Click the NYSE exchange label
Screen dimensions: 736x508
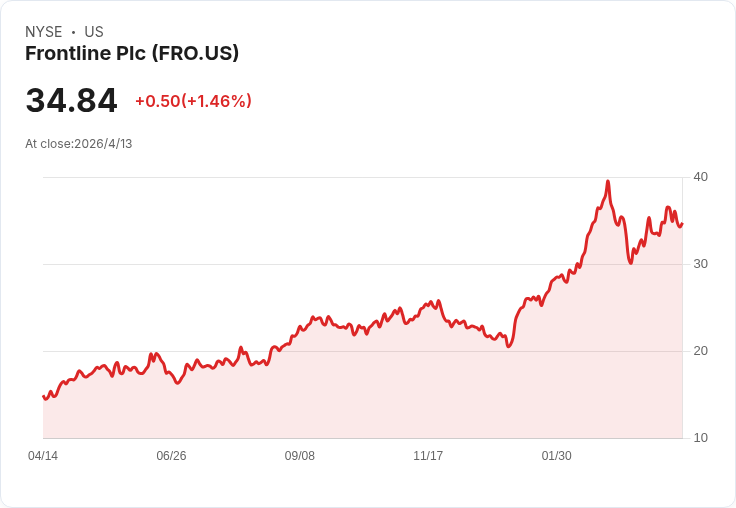[x=44, y=32]
